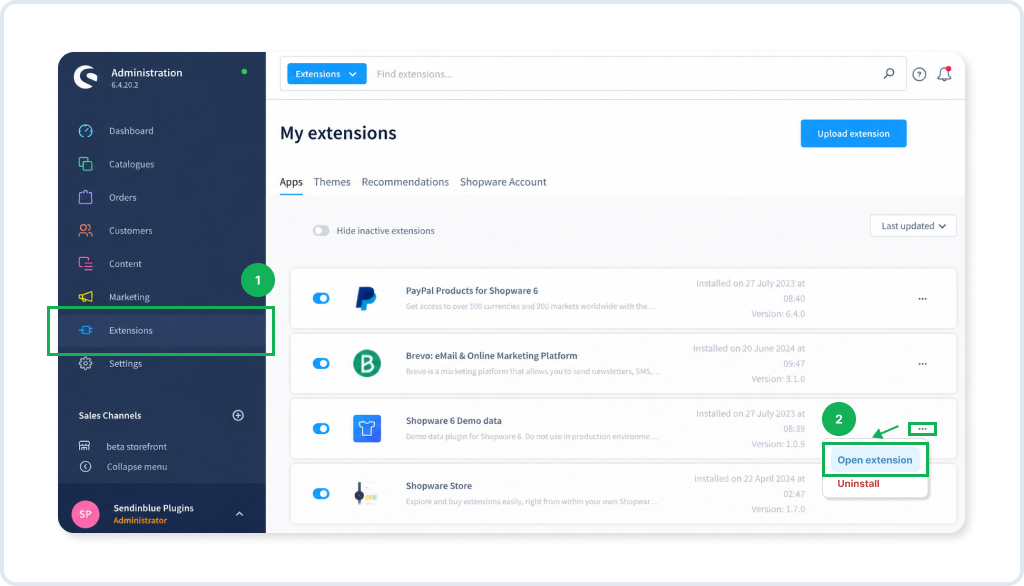Open Catalogues section in sidebar
This screenshot has height=586, width=1024.
click(x=131, y=164)
